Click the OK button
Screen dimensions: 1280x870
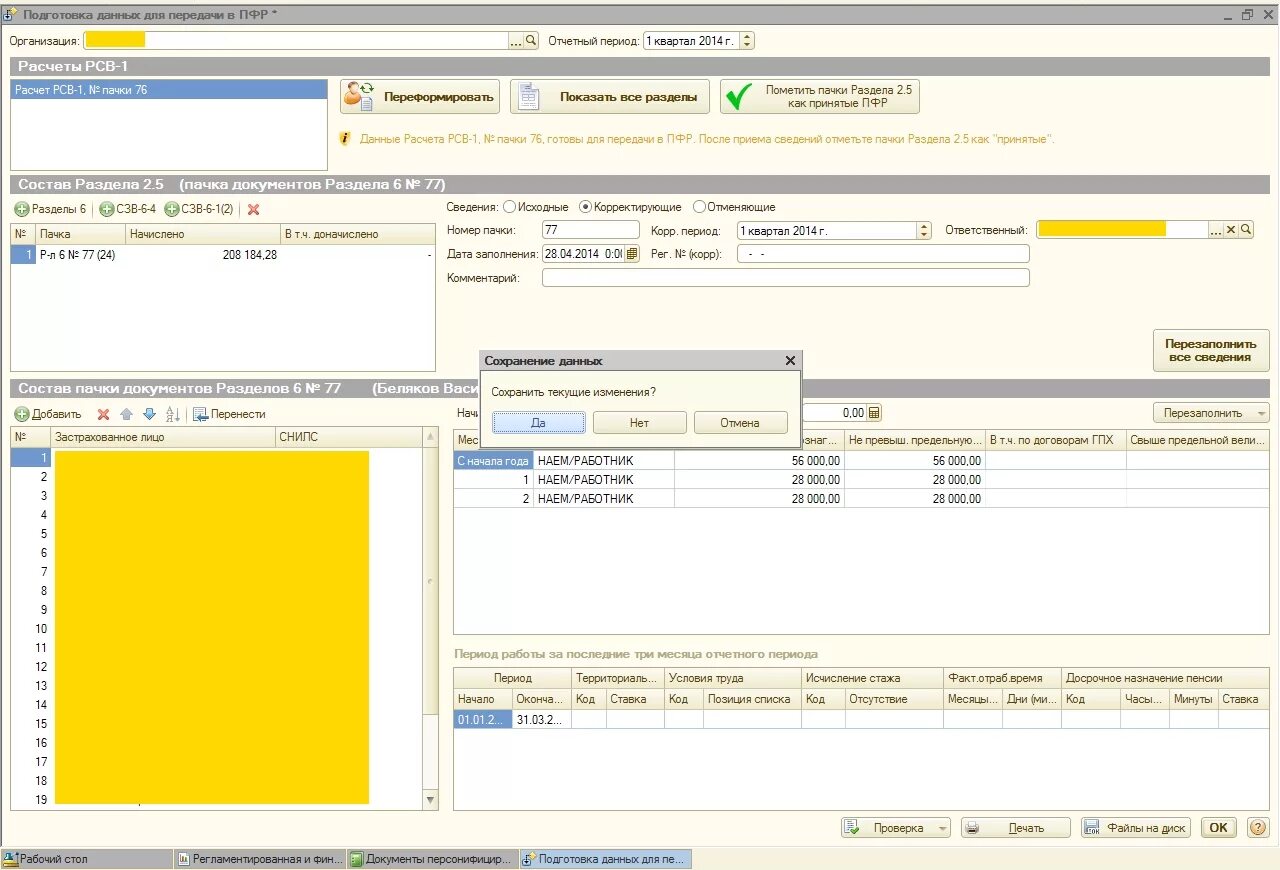[1218, 828]
